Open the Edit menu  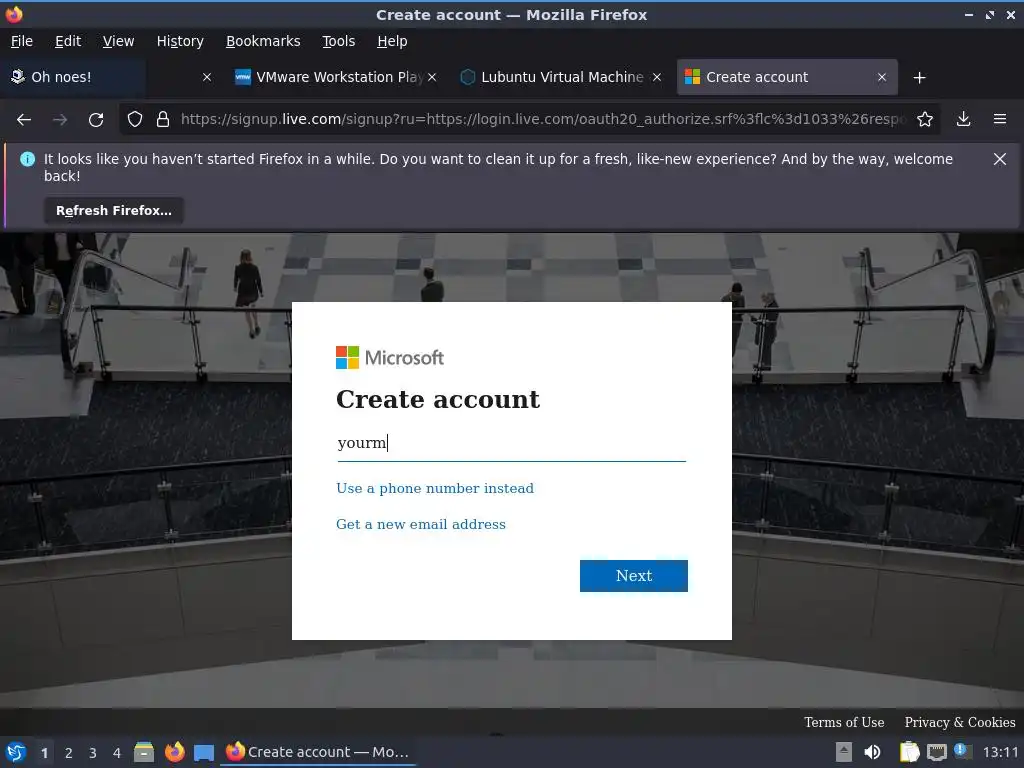[x=68, y=41]
